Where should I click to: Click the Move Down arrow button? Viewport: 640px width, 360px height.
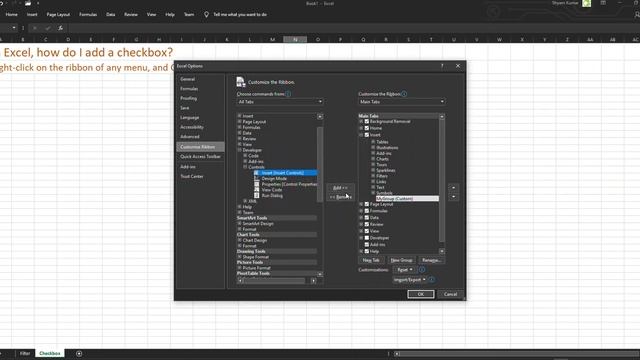[x=453, y=197]
